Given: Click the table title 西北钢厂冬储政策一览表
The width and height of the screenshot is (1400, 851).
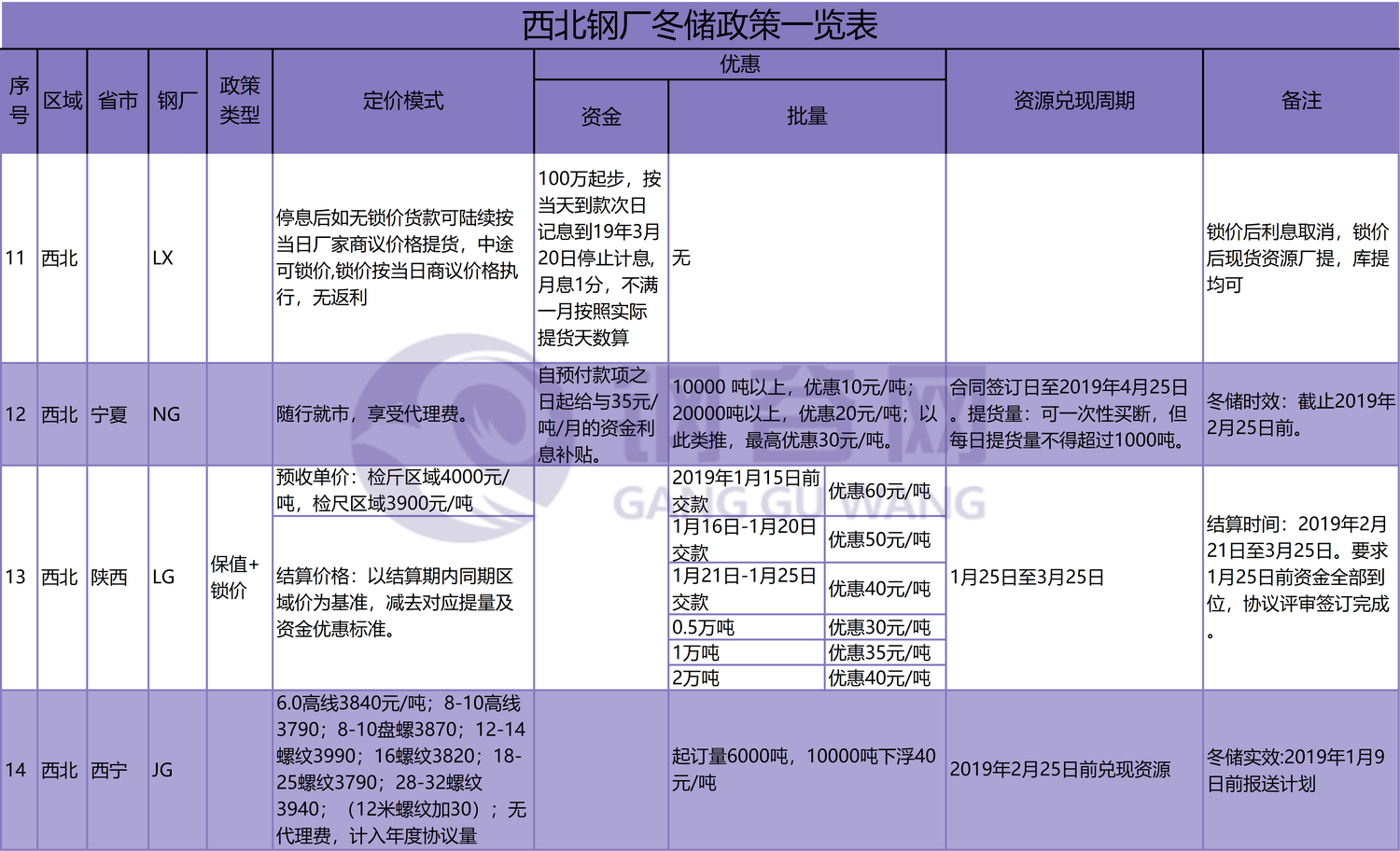Looking at the screenshot, I should (x=700, y=25).
